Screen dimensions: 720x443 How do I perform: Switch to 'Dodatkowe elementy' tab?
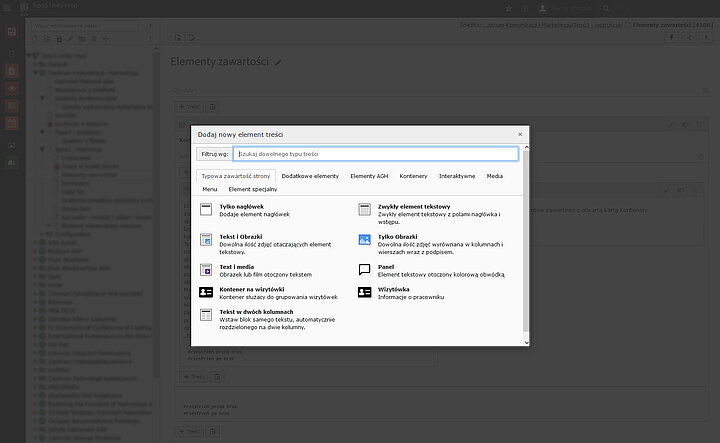(x=310, y=176)
